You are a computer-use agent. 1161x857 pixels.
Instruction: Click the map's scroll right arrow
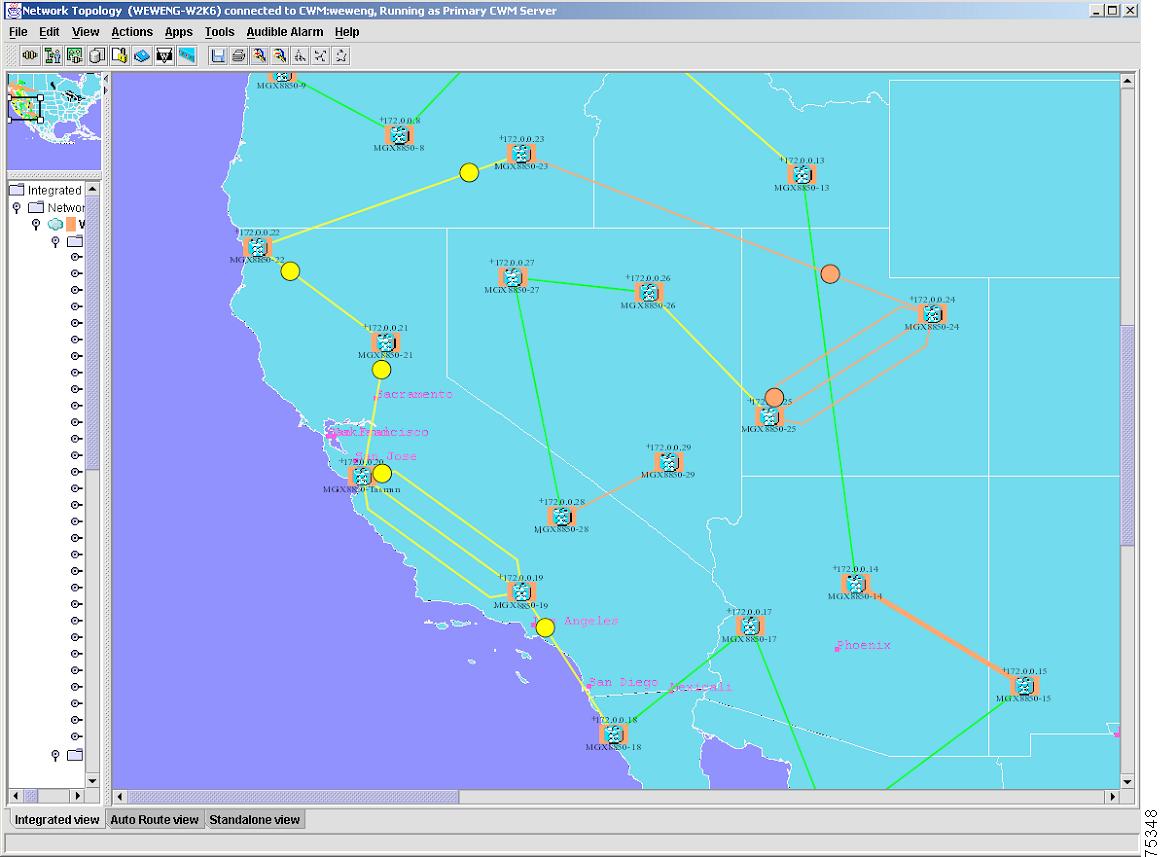coord(1112,796)
